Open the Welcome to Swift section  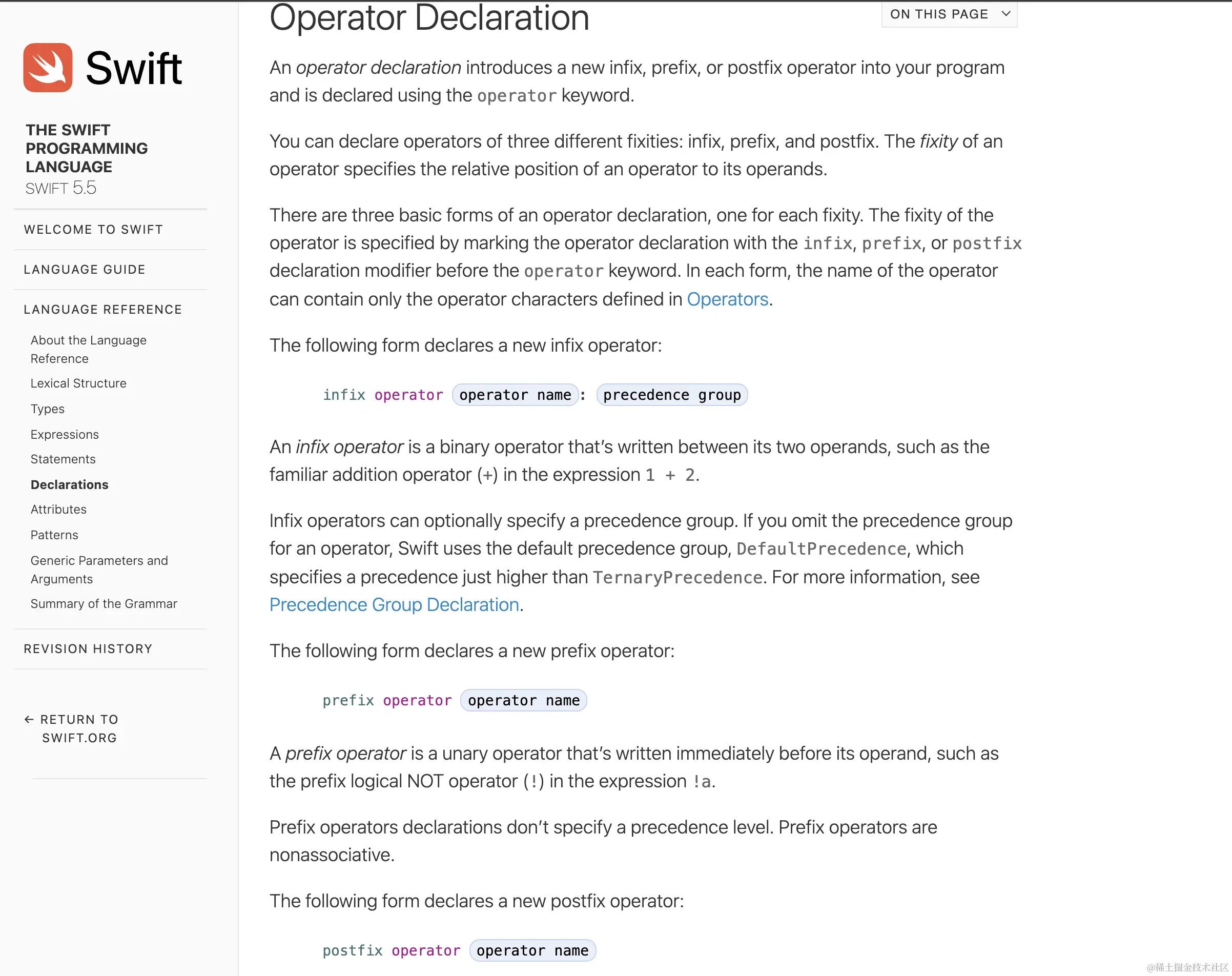pyautogui.click(x=93, y=230)
